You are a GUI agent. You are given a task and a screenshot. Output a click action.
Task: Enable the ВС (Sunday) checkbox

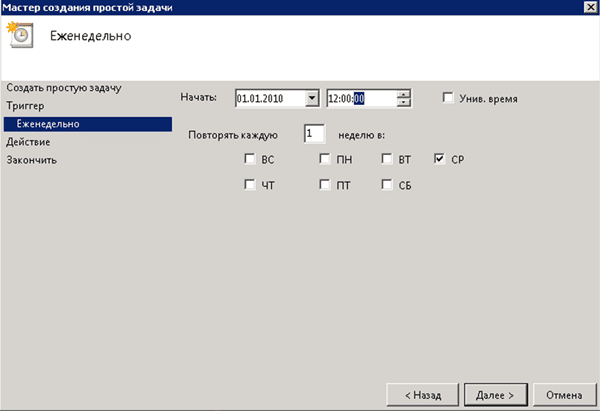coord(249,159)
